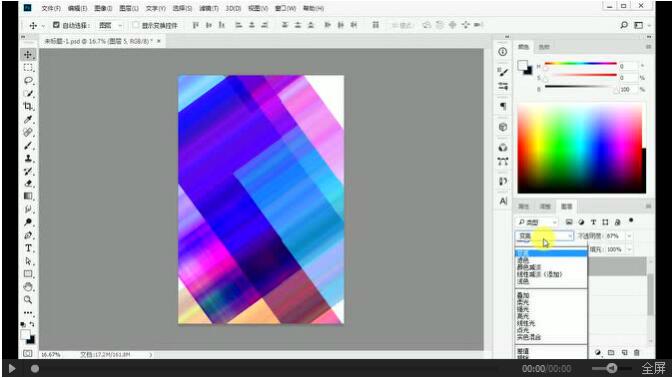Open the opacity 67% slider arrow
The height and width of the screenshot is (378, 672).
coord(629,236)
